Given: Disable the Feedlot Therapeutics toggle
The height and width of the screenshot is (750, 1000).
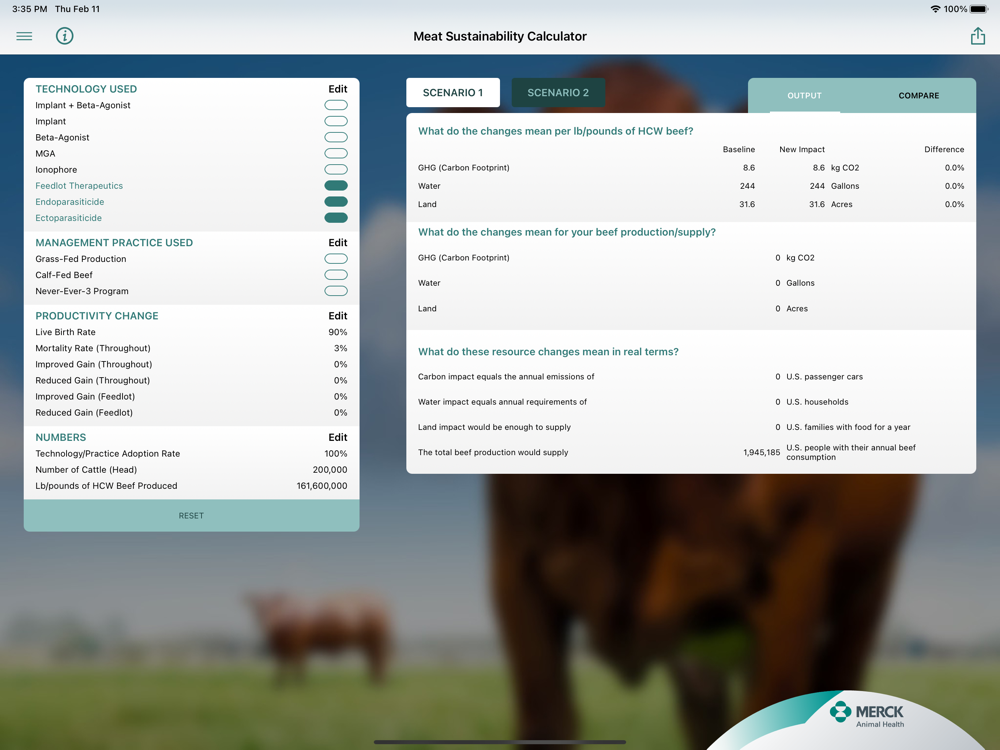Looking at the screenshot, I should [336, 186].
